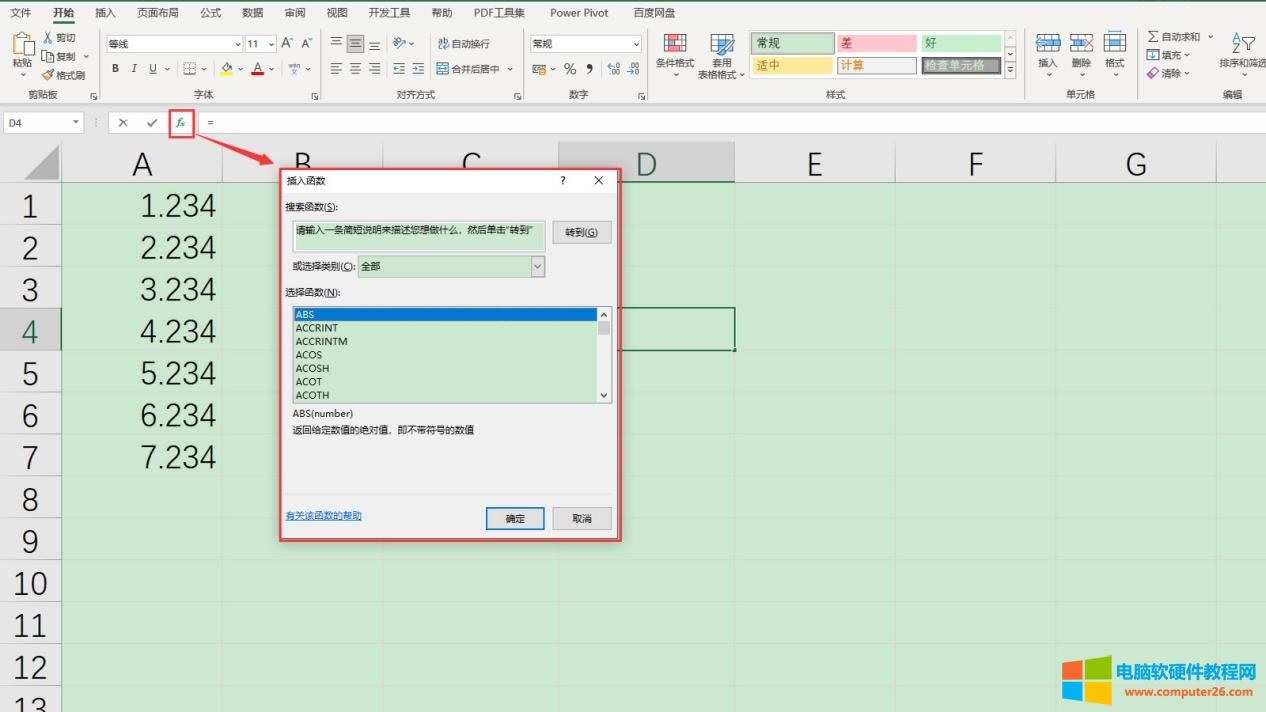Screen dimensions: 1266x712
Task: Switch to the 数据 (Data) ribbon tab
Action: (x=253, y=13)
